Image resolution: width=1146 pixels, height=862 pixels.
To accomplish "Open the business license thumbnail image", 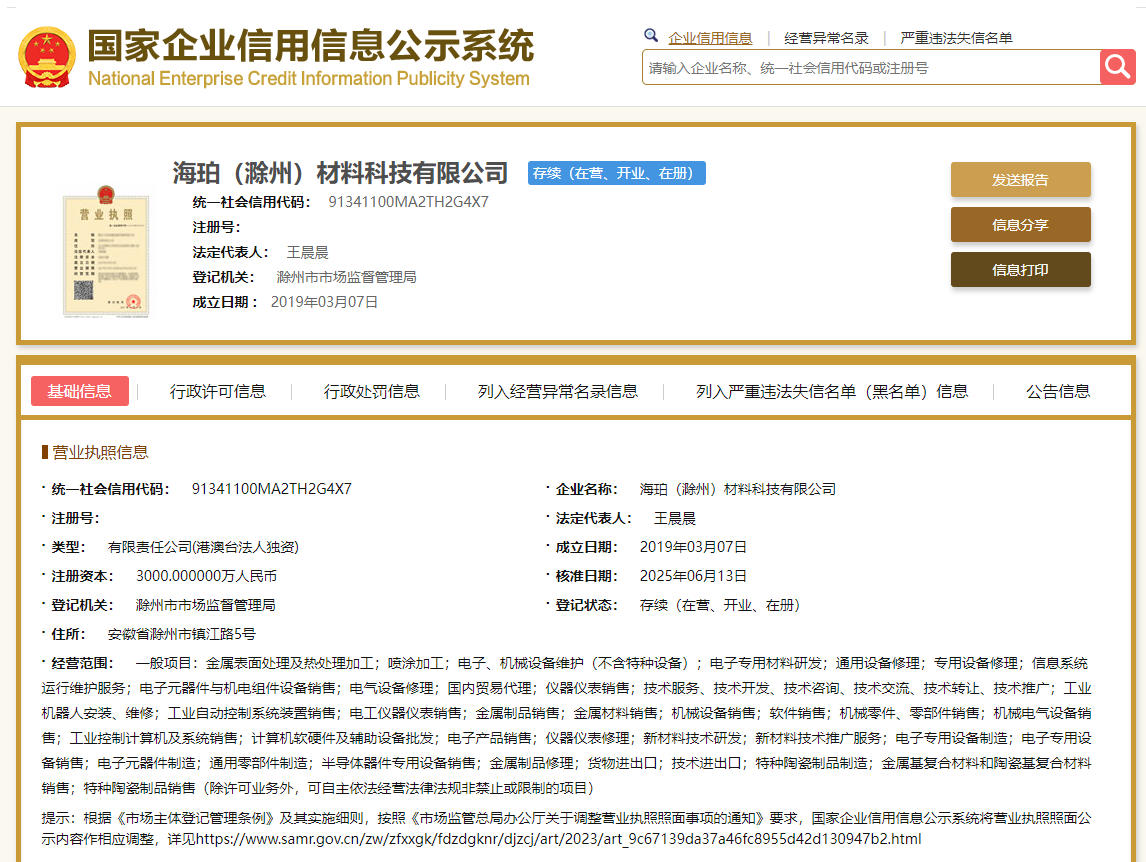I will (105, 250).
